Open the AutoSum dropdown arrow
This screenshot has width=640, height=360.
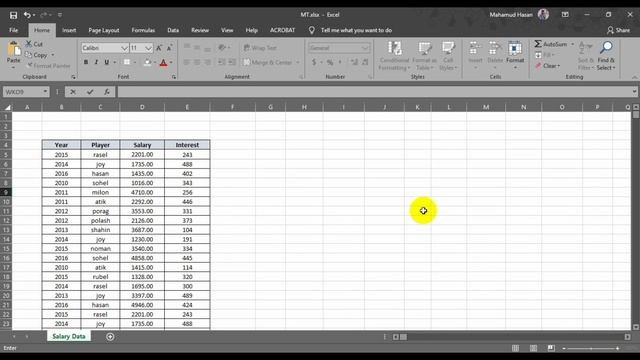click(573, 44)
